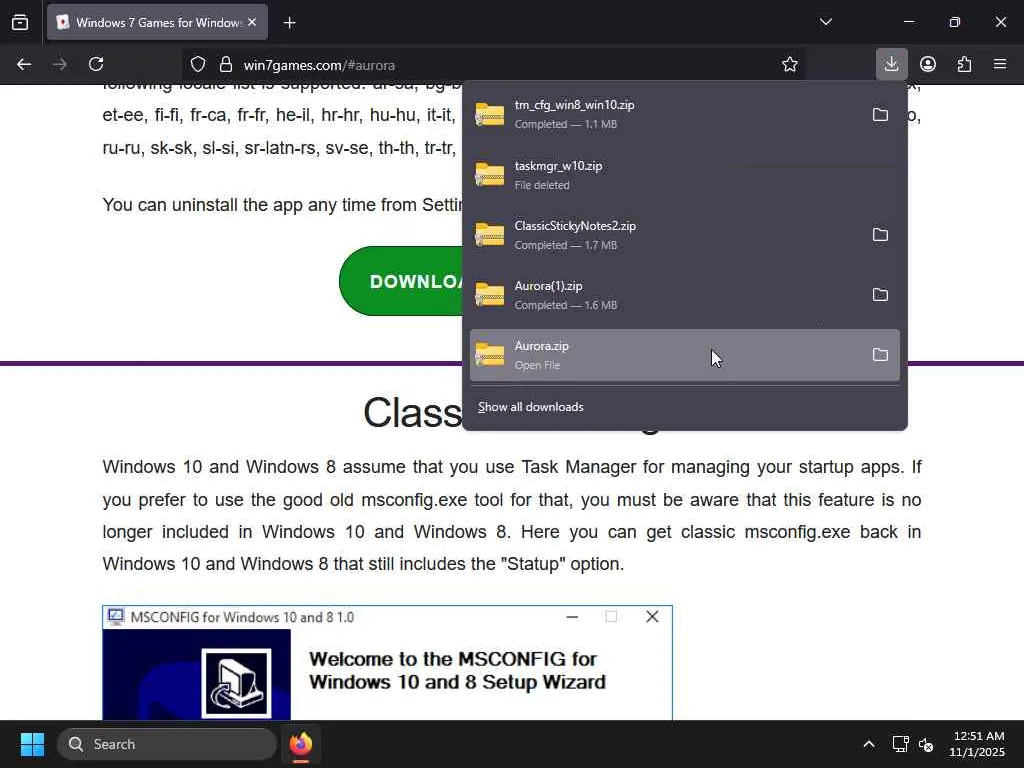Show tm_cfg_win8_win10.zip in folder

pos(880,115)
